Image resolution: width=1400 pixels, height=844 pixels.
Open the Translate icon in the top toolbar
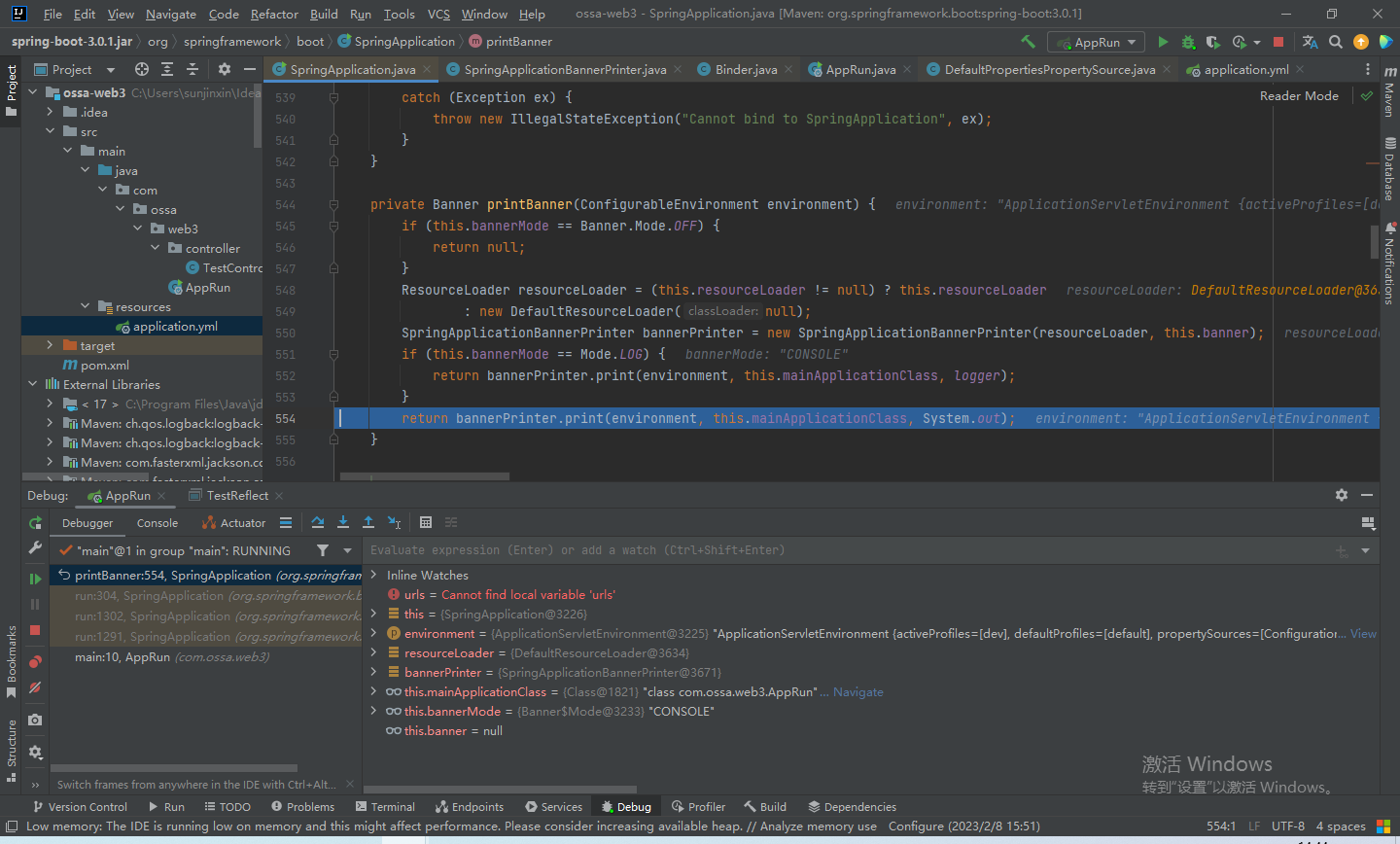coord(1310,42)
